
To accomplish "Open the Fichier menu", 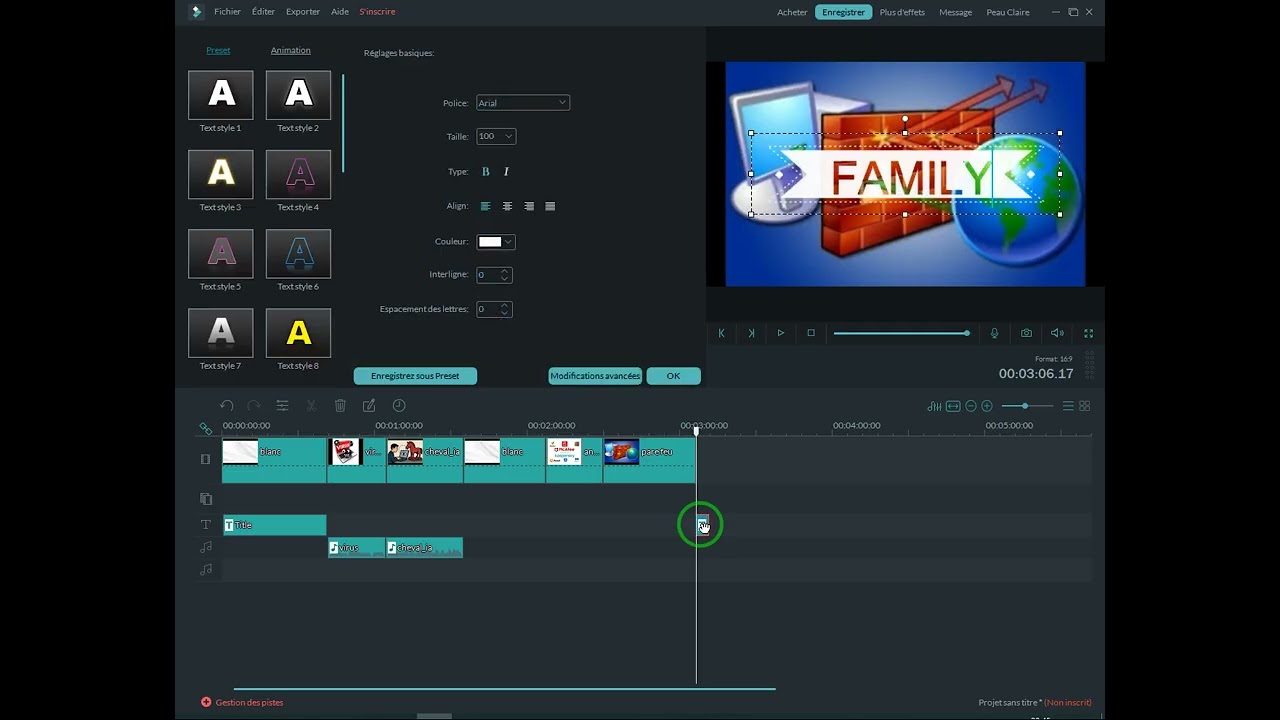I will 227,12.
